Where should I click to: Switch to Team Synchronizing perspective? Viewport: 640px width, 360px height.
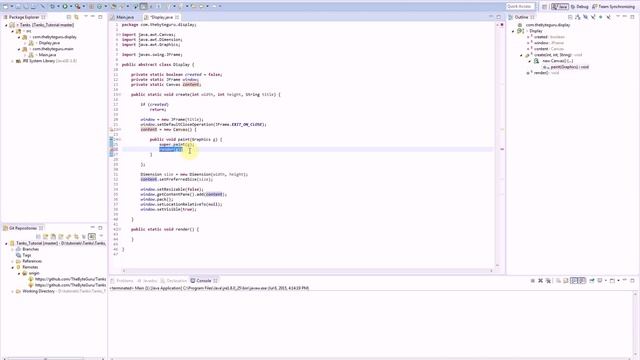pyautogui.click(x=613, y=7)
